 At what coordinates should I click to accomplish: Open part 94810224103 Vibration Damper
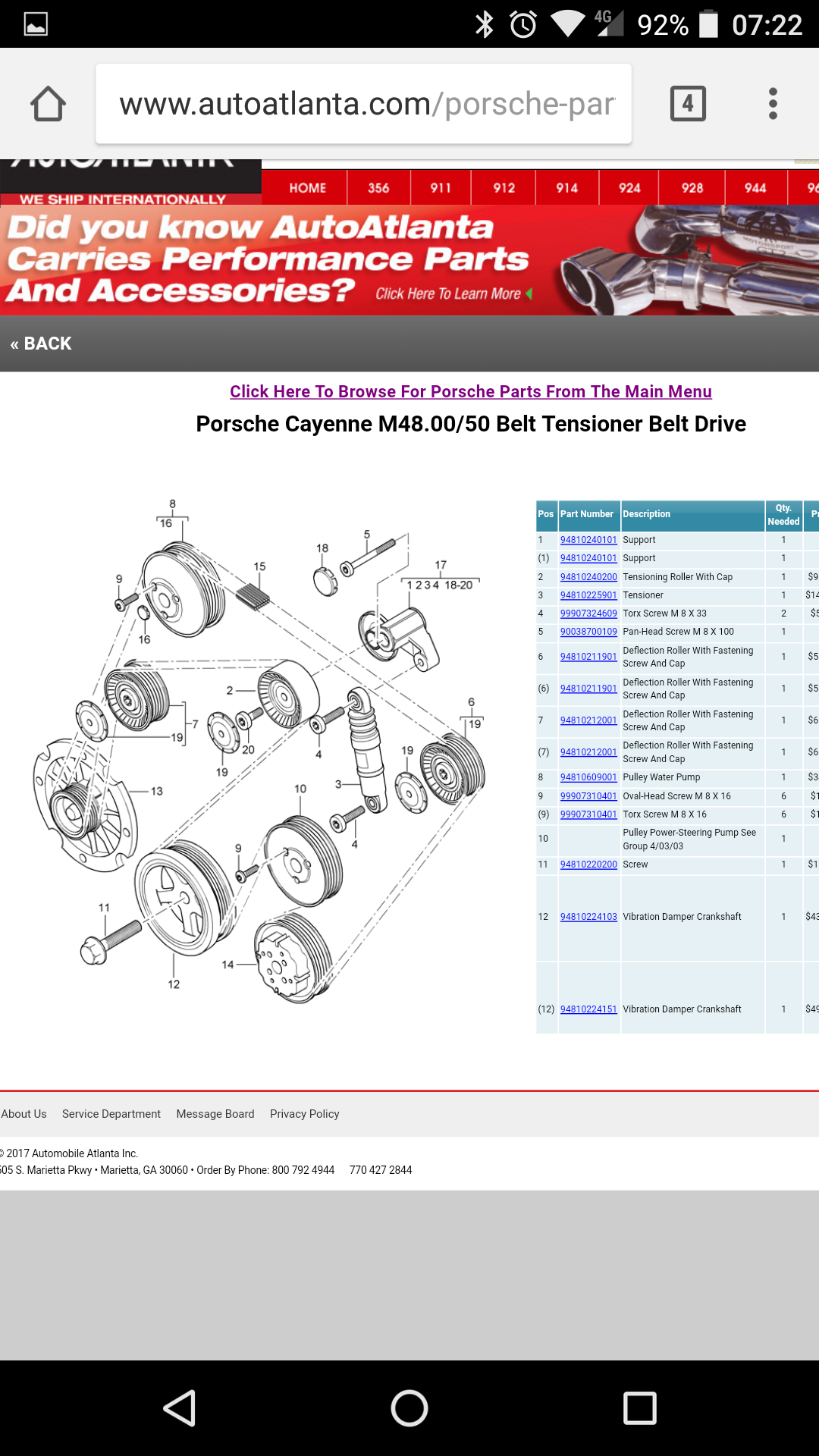click(588, 917)
